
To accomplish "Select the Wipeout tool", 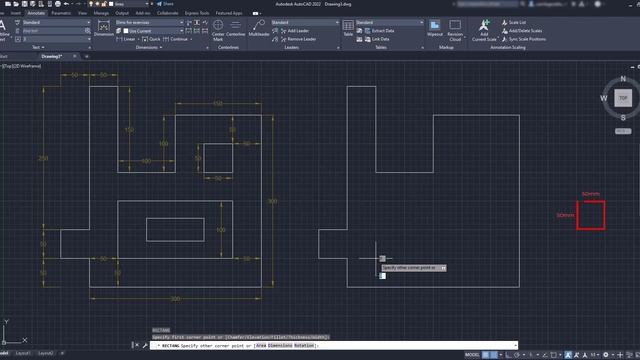I will [x=435, y=28].
